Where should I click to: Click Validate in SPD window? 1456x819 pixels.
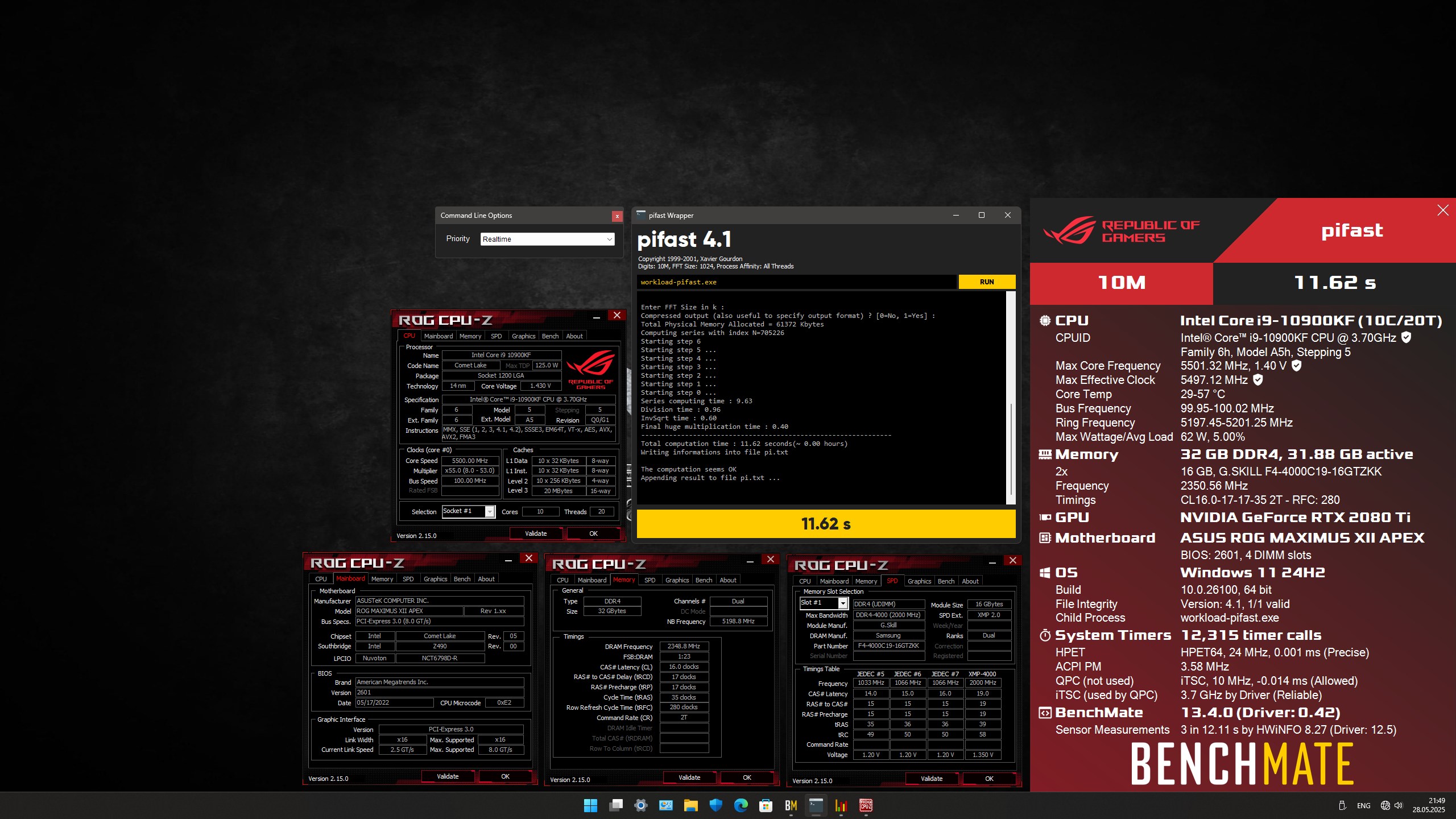(x=932, y=779)
